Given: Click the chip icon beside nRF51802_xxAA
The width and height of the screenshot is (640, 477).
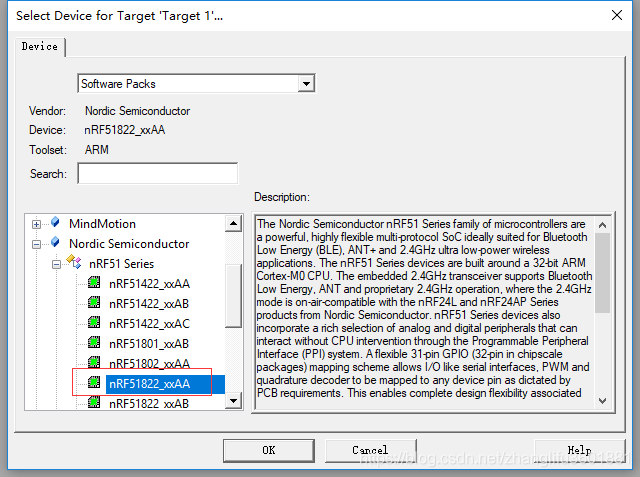Looking at the screenshot, I should pyautogui.click(x=94, y=362).
